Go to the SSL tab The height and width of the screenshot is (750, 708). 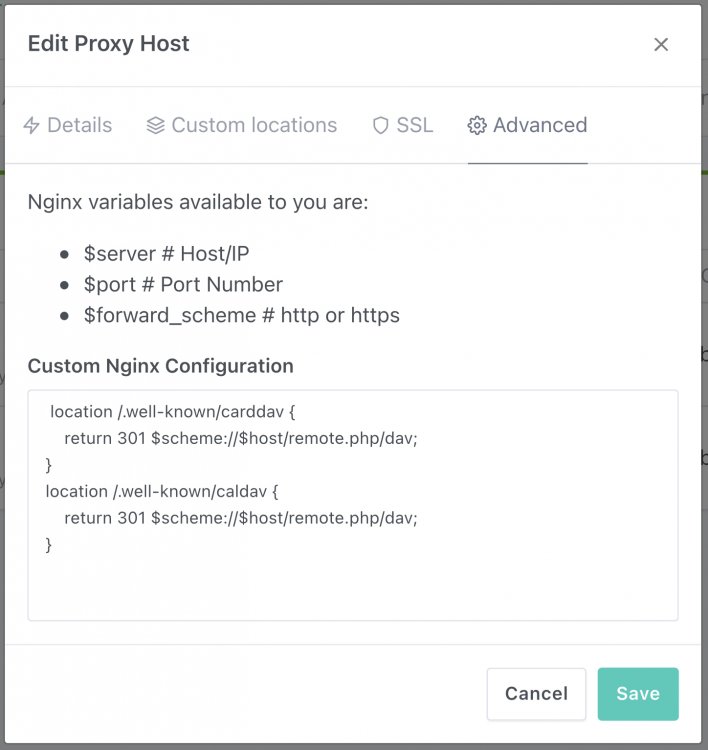(403, 125)
